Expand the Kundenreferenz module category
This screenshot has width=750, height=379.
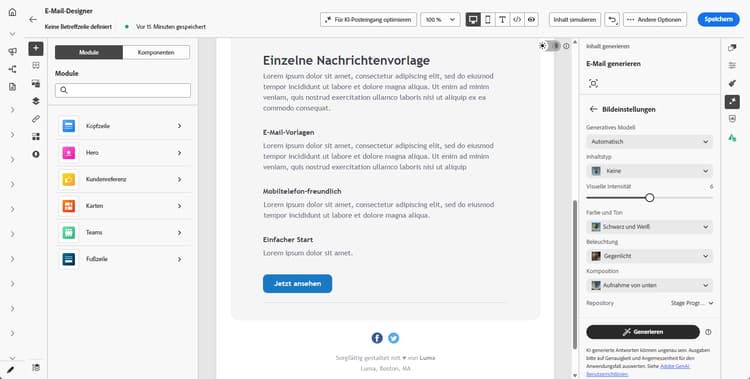[x=124, y=179]
